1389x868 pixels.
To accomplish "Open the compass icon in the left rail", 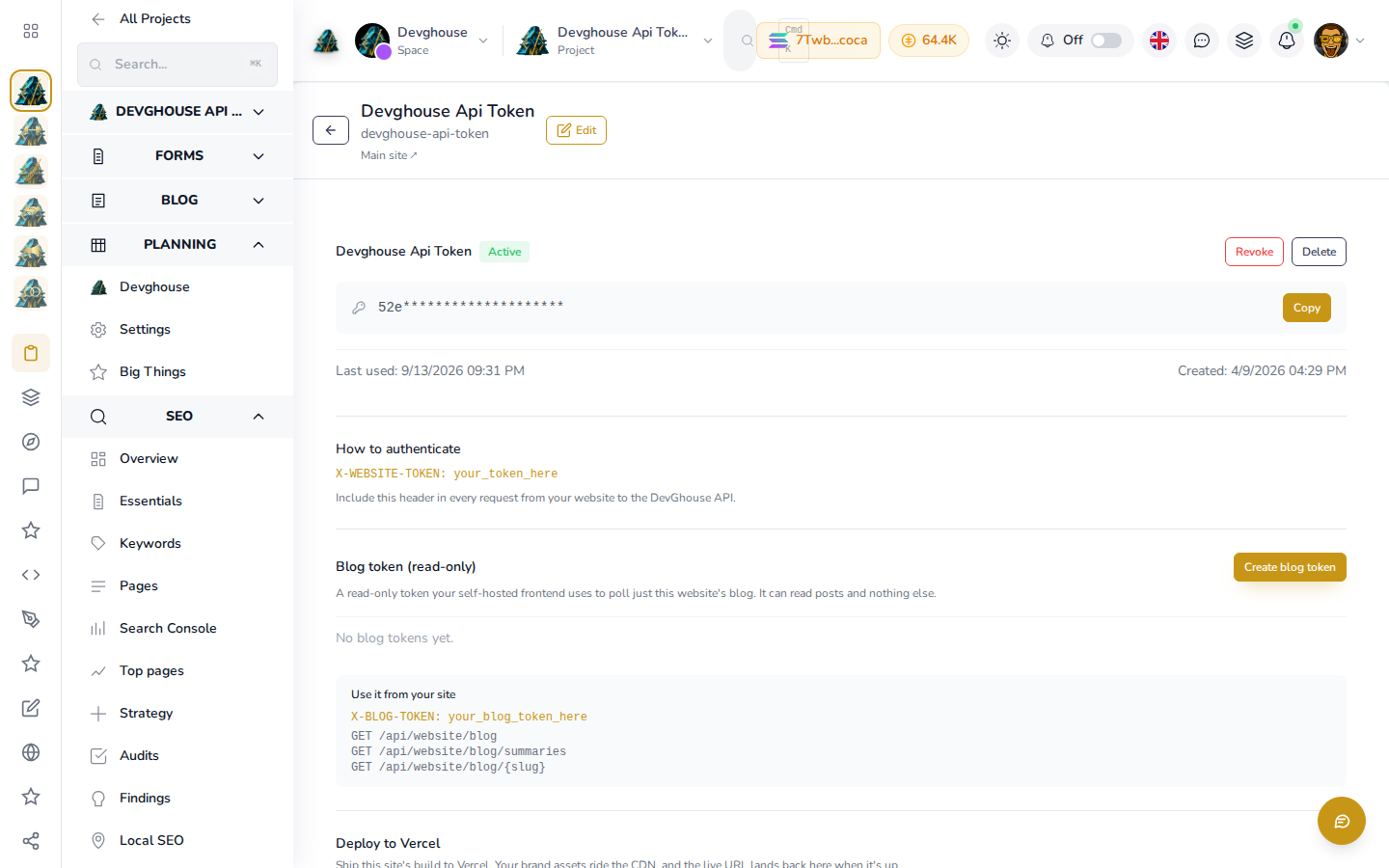I will tap(31, 442).
